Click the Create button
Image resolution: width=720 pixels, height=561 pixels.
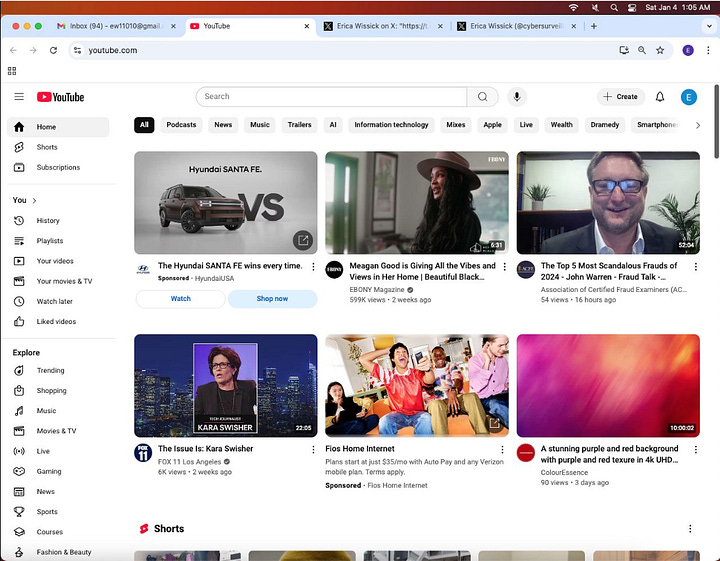pyautogui.click(x=620, y=97)
